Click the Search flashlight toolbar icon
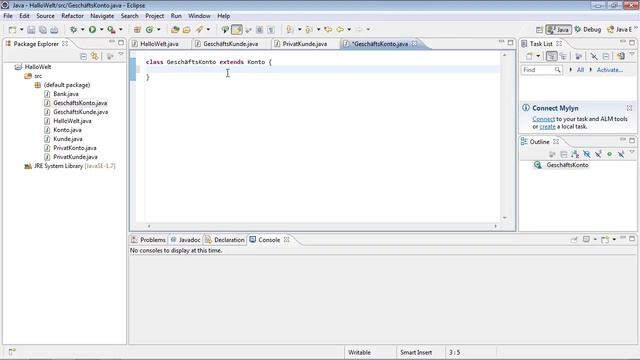 [x=199, y=29]
